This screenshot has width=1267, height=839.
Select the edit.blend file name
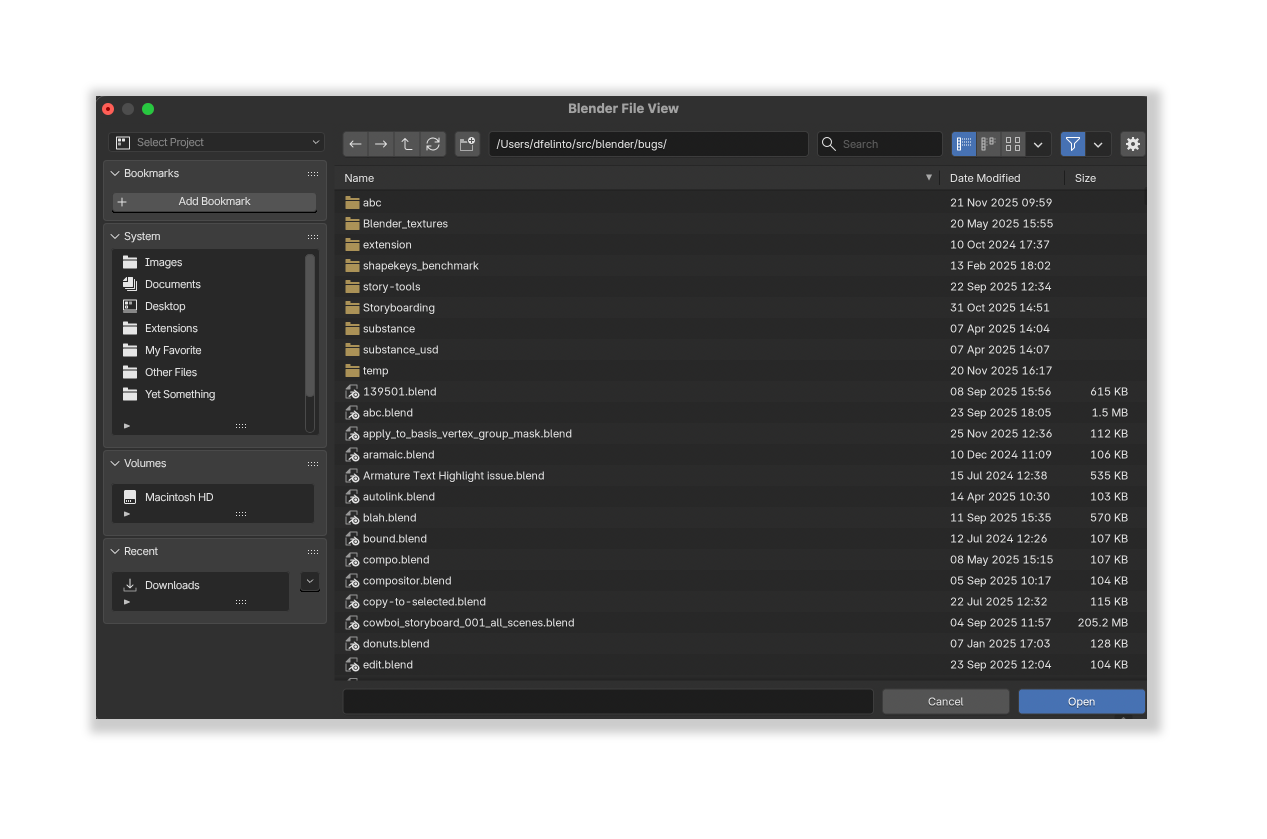pyautogui.click(x=388, y=665)
